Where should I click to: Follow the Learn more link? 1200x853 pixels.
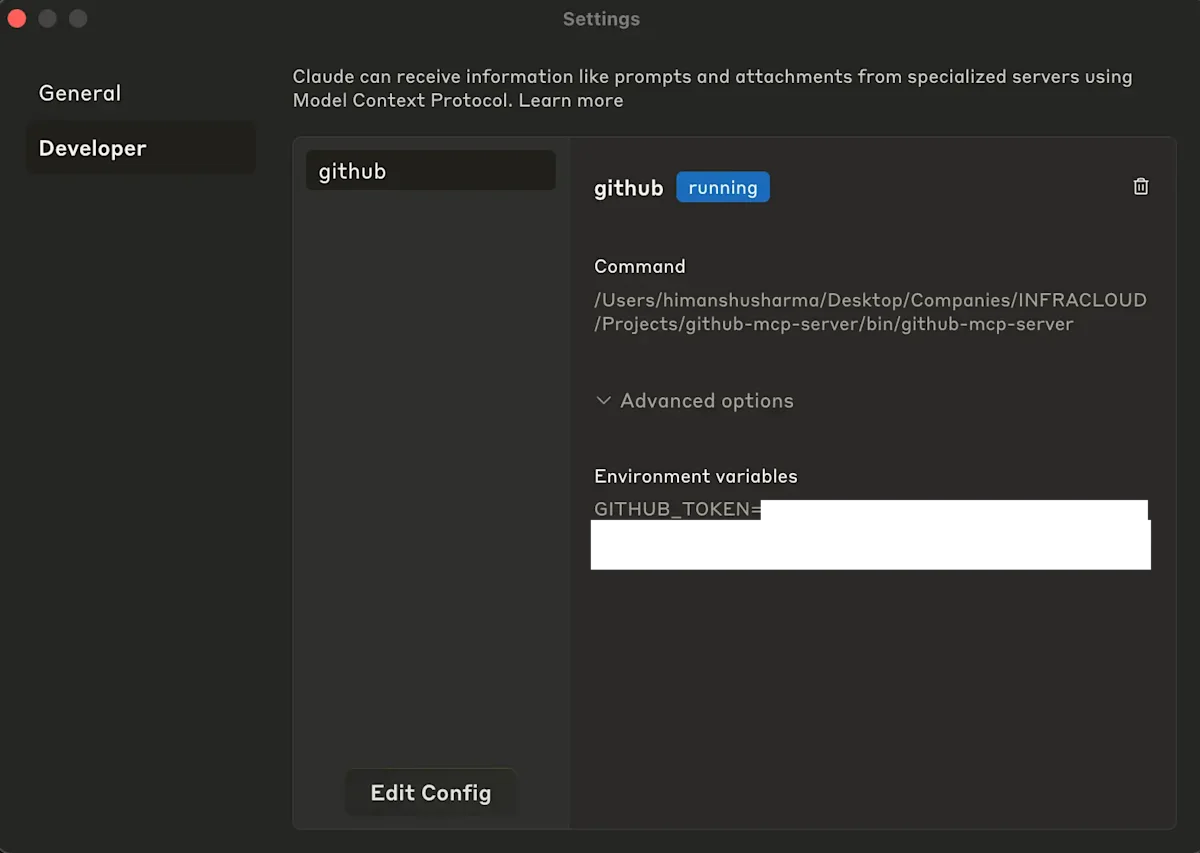[x=571, y=100]
